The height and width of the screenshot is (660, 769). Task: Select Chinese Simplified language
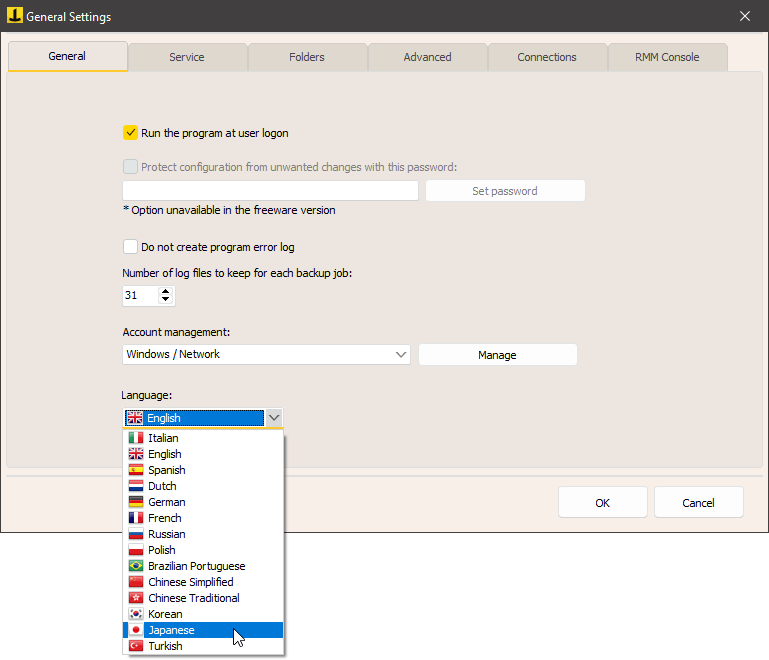coord(203,582)
